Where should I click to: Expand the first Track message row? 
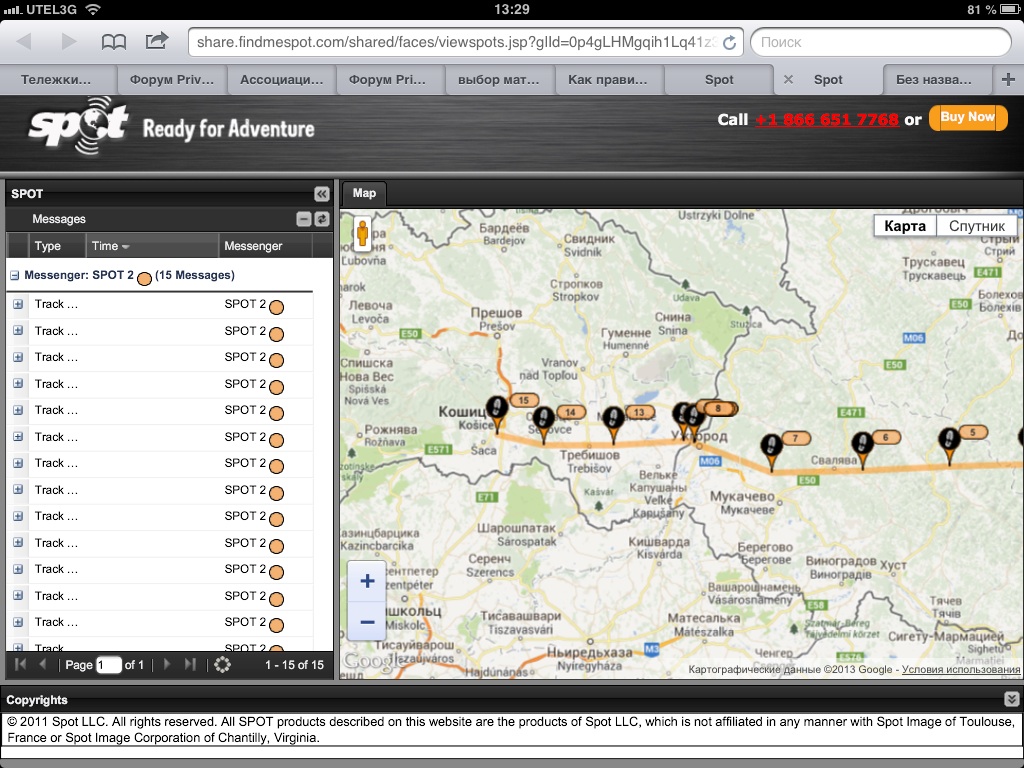pos(18,304)
